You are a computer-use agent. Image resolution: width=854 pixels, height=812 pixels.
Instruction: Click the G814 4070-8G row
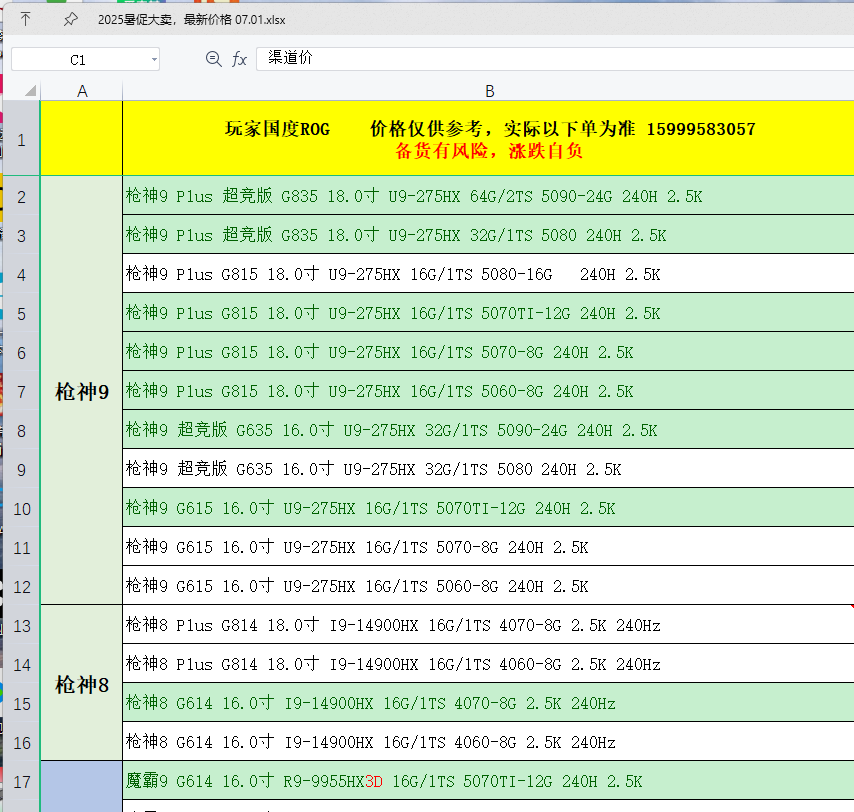click(489, 625)
